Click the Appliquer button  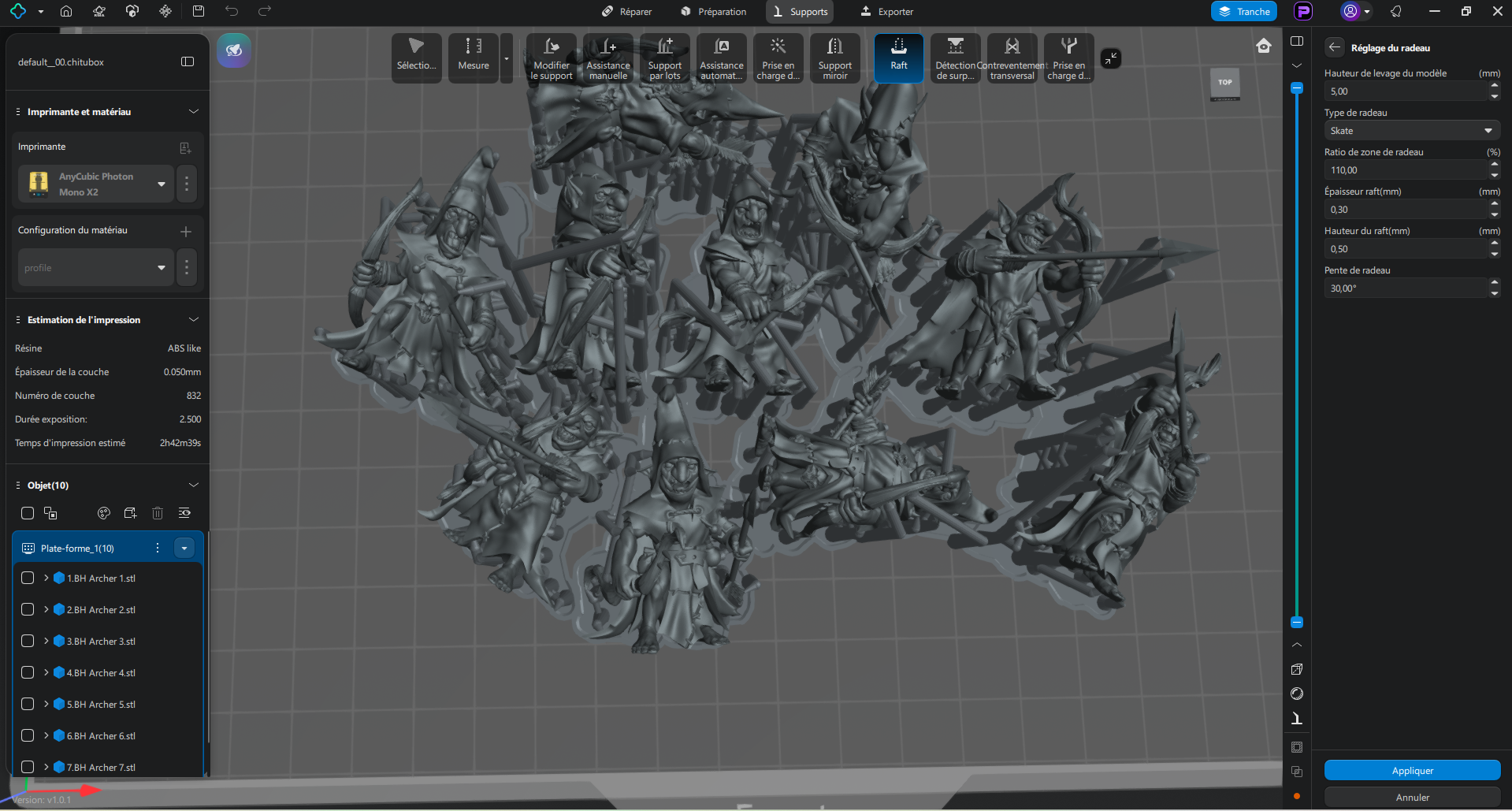(1411, 770)
